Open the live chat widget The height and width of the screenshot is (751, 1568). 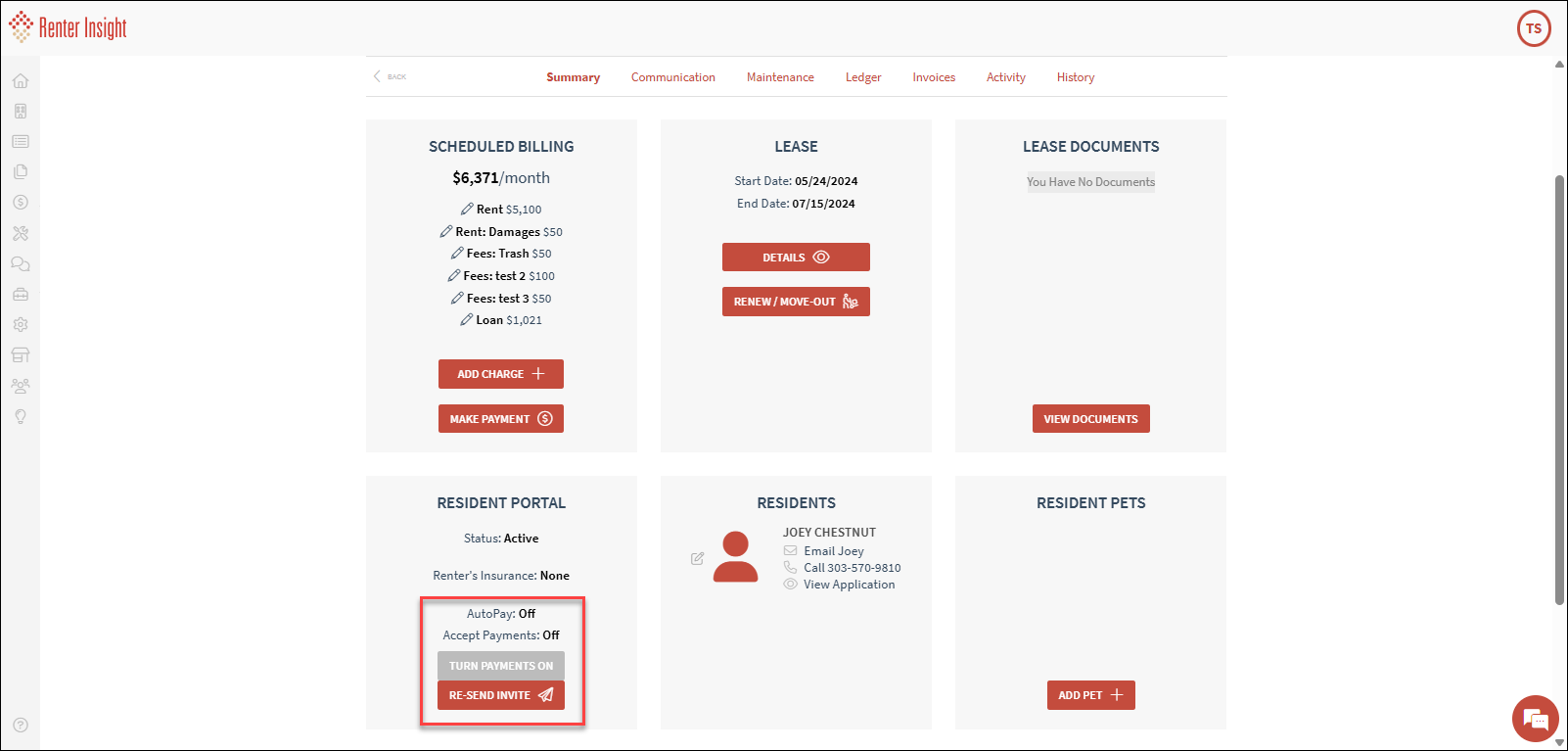[x=1535, y=720]
